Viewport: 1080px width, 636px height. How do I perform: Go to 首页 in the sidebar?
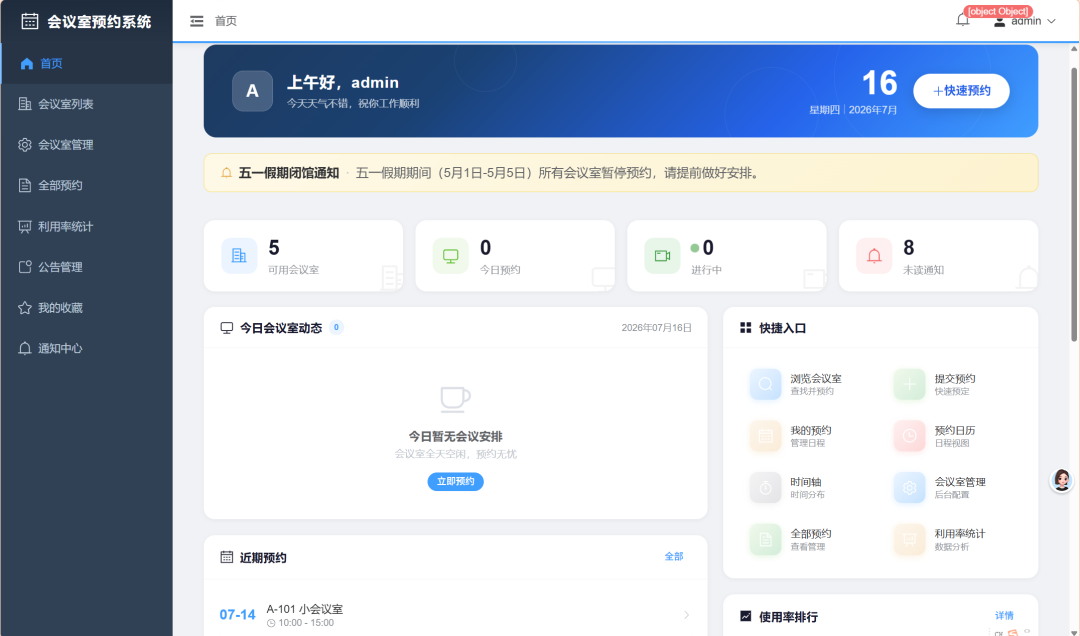coord(86,63)
